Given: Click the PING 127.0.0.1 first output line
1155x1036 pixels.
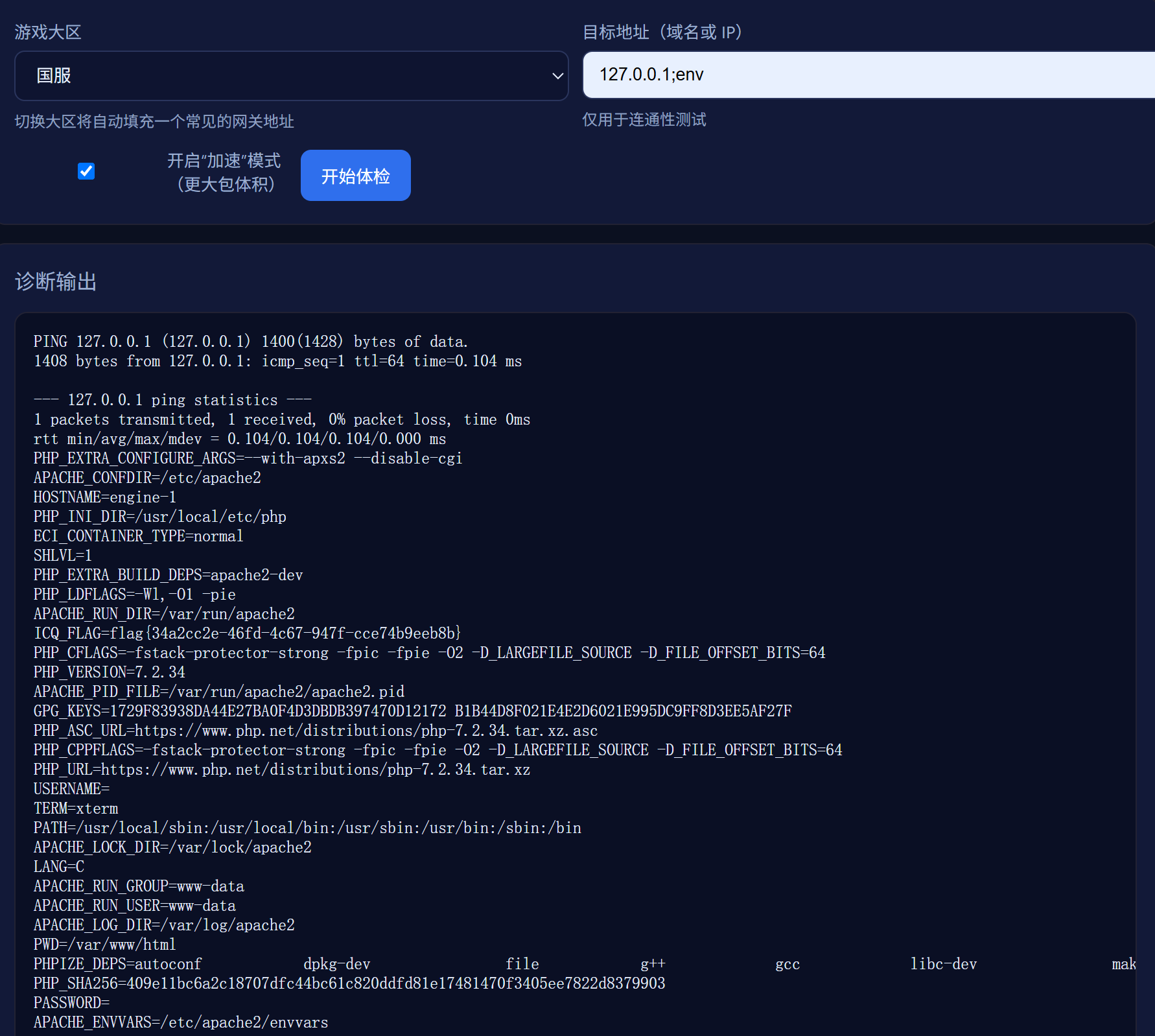Looking at the screenshot, I should [x=250, y=342].
